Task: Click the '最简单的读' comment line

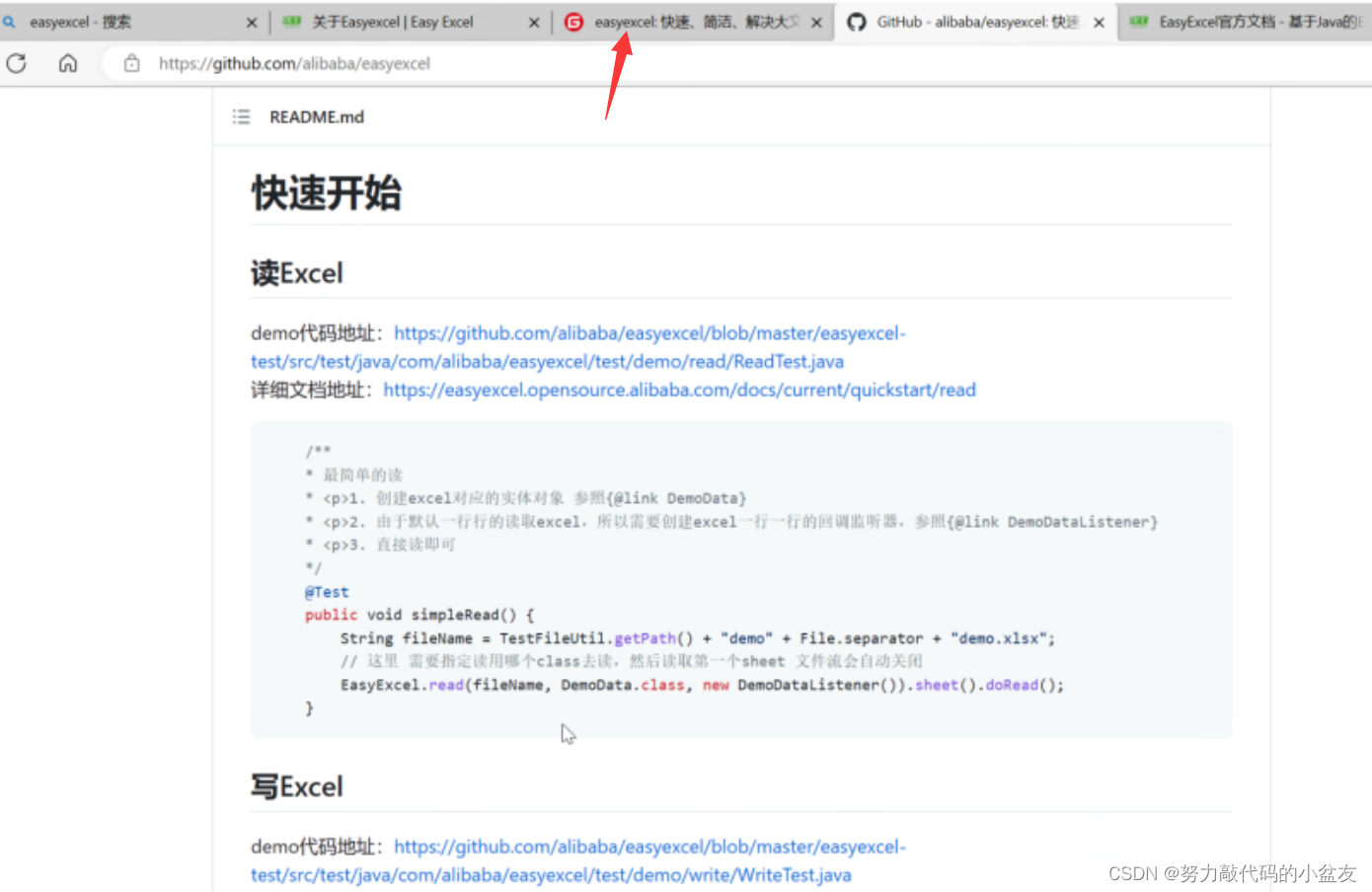Action: coord(354,475)
